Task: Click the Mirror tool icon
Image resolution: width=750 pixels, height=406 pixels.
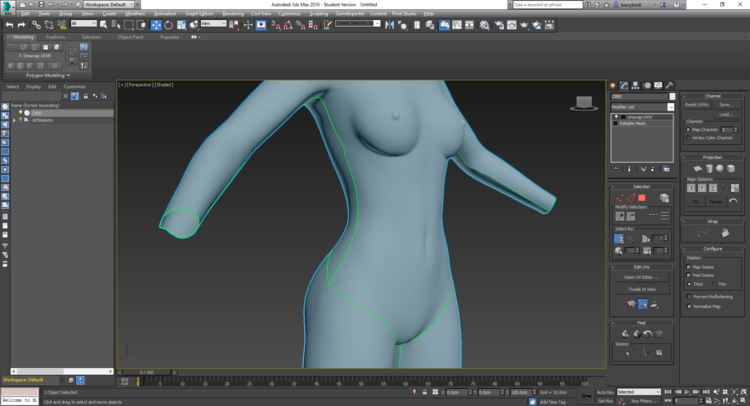Action: coord(389,25)
